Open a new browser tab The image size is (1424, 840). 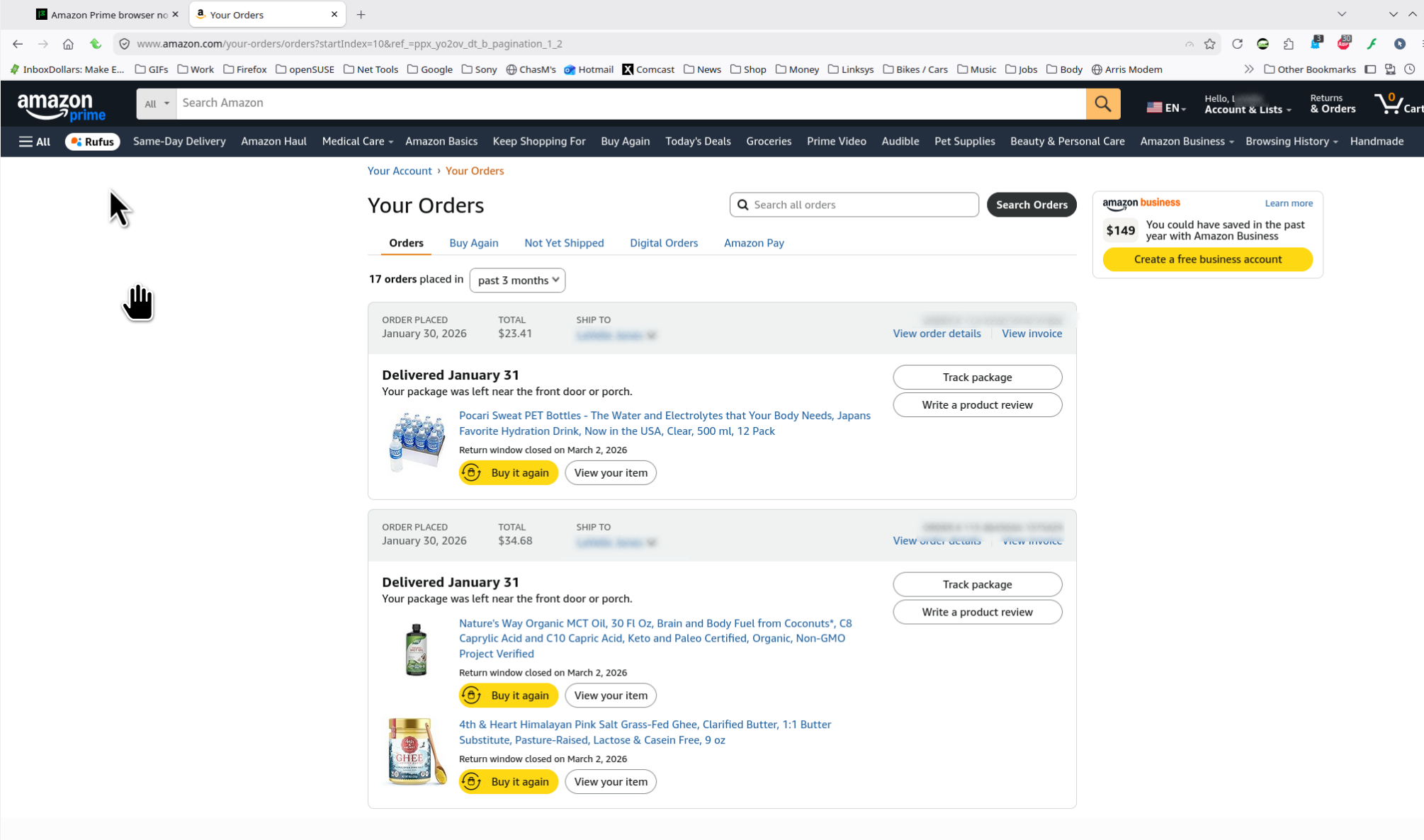(x=361, y=14)
